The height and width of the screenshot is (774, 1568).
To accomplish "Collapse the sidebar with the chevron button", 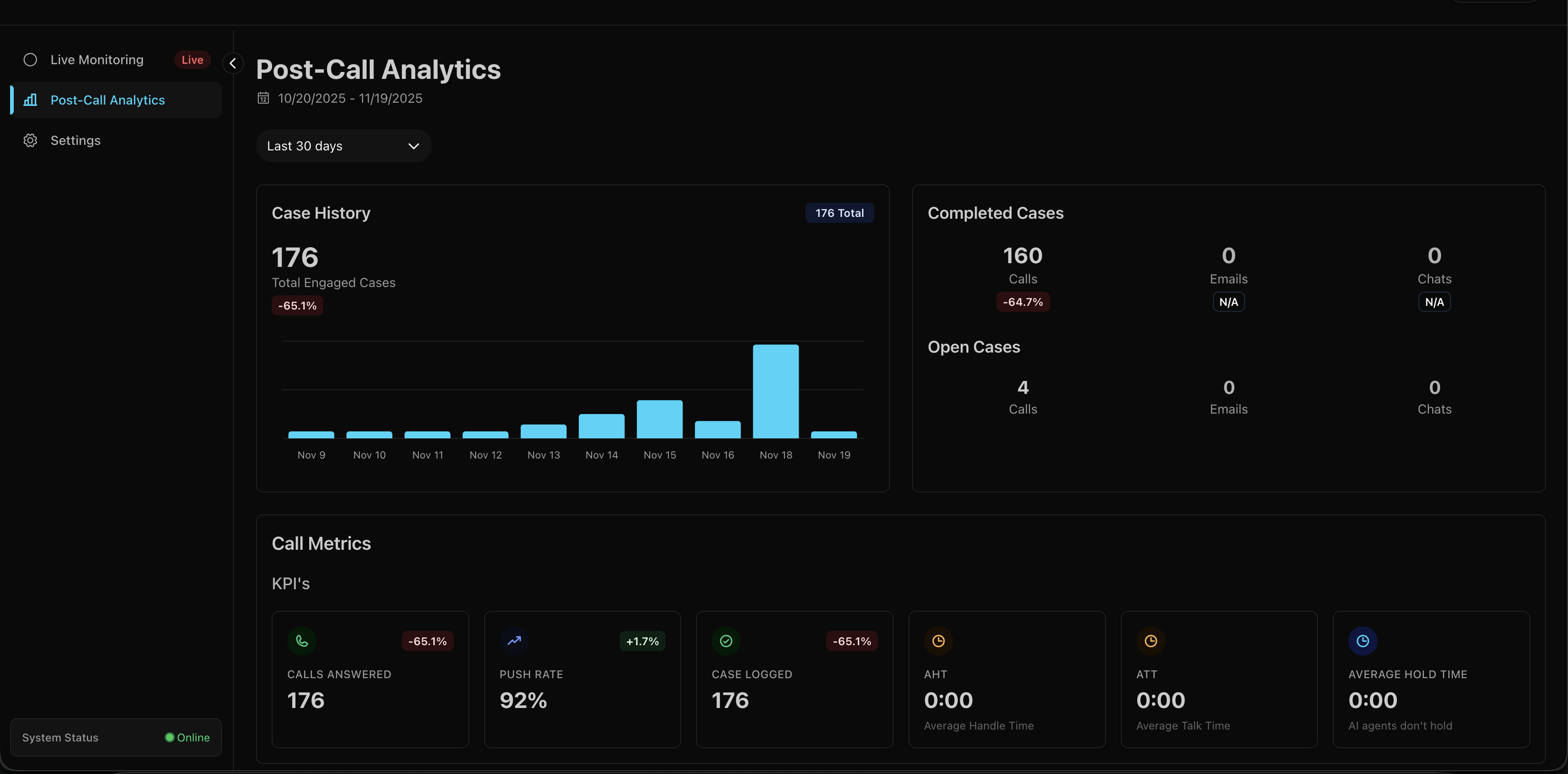I will 233,63.
